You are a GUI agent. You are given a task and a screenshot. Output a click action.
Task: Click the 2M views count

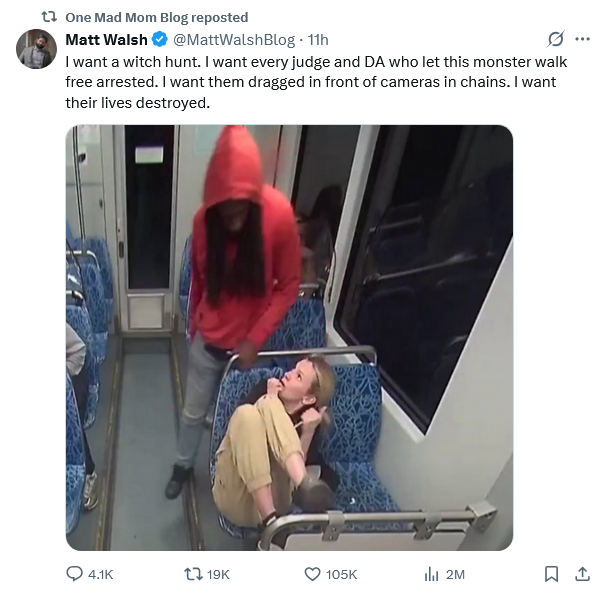(x=455, y=574)
